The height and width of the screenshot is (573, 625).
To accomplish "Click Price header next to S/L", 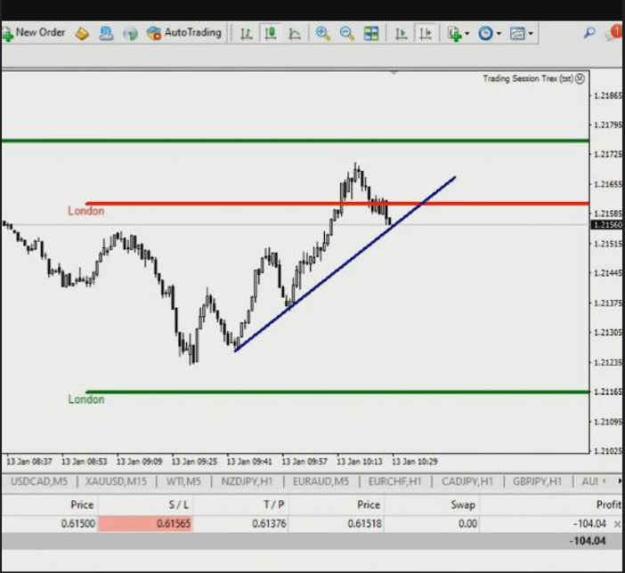I will click(x=82, y=505).
